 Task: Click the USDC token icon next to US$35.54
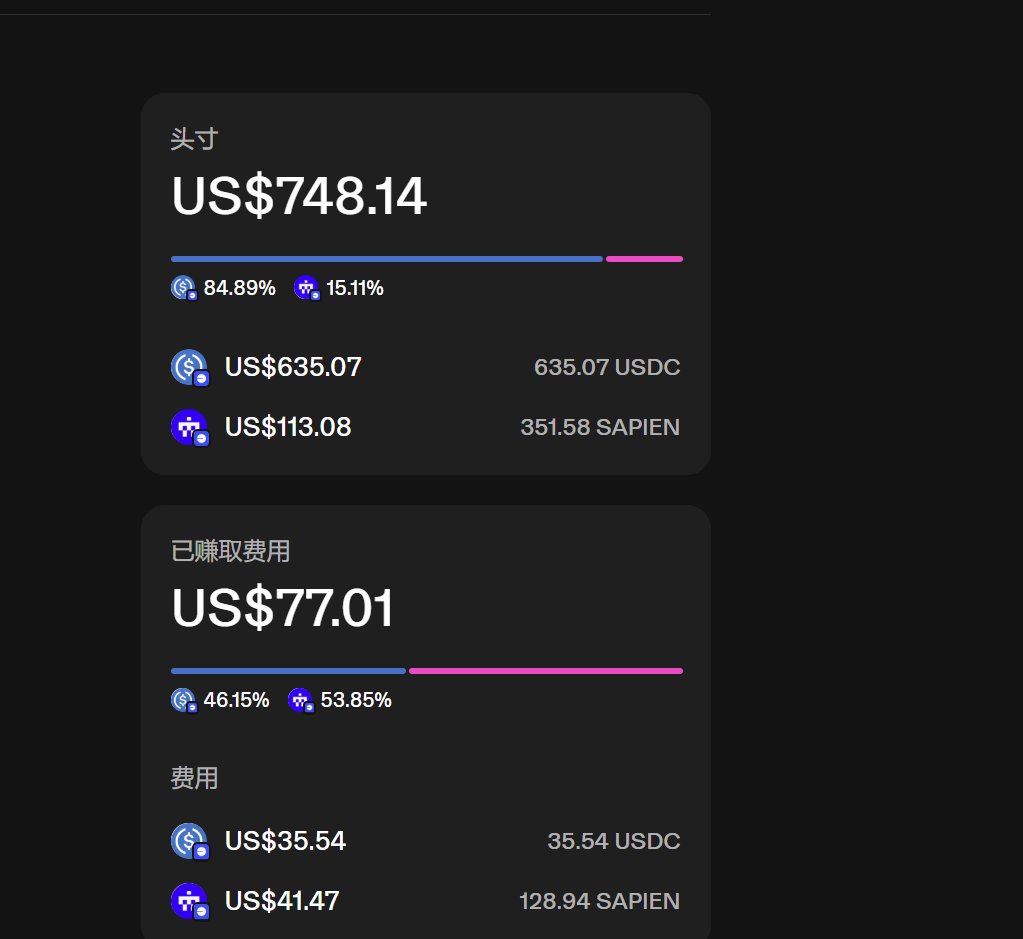tap(188, 841)
